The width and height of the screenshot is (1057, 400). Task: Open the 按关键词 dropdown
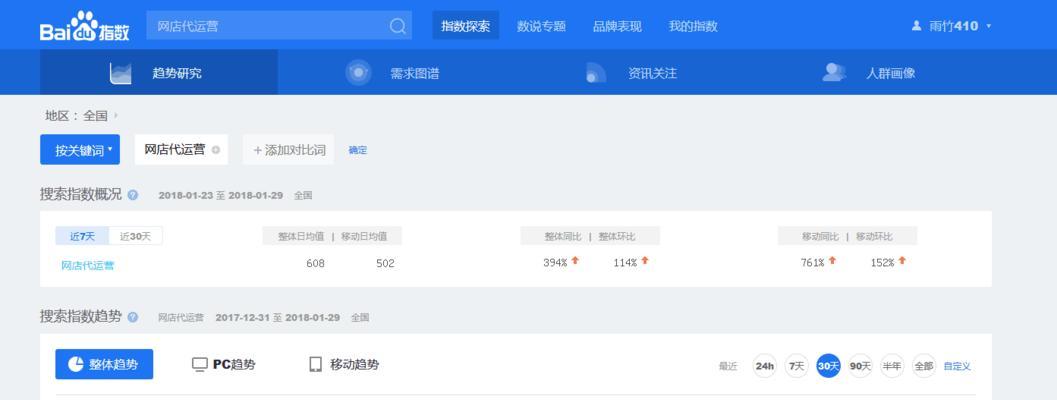pyautogui.click(x=80, y=150)
